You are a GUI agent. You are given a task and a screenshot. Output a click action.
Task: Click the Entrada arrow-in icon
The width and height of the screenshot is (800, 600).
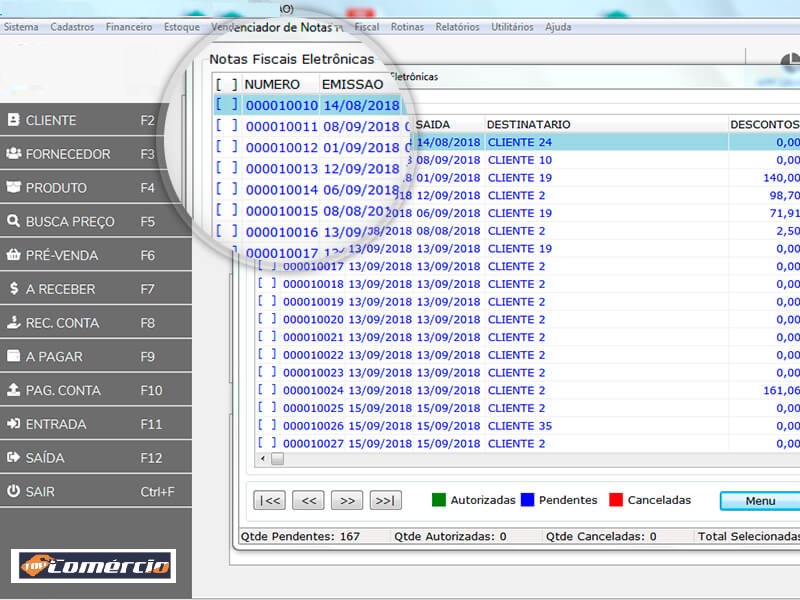coord(14,423)
